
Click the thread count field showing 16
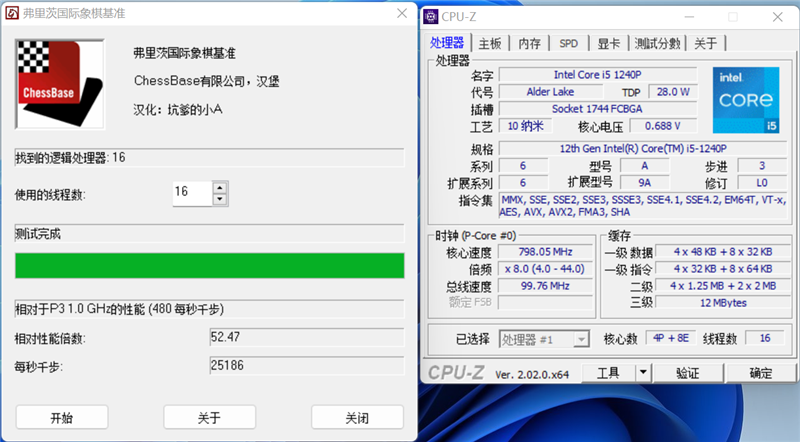click(x=192, y=193)
